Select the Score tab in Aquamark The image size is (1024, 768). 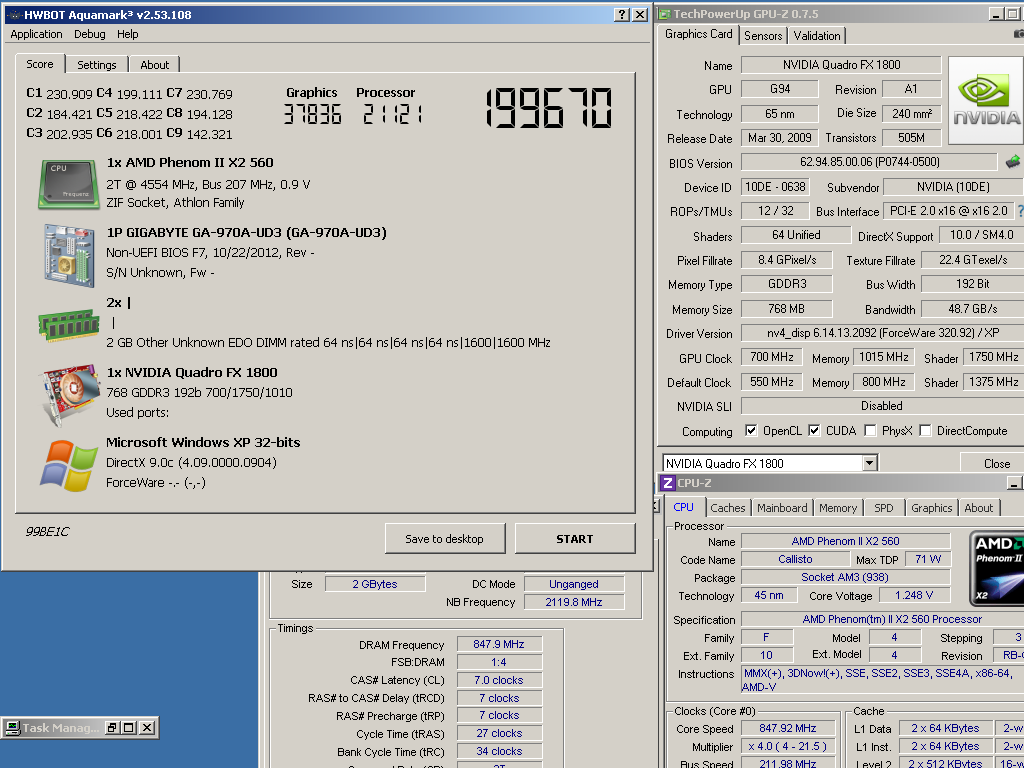tap(40, 63)
